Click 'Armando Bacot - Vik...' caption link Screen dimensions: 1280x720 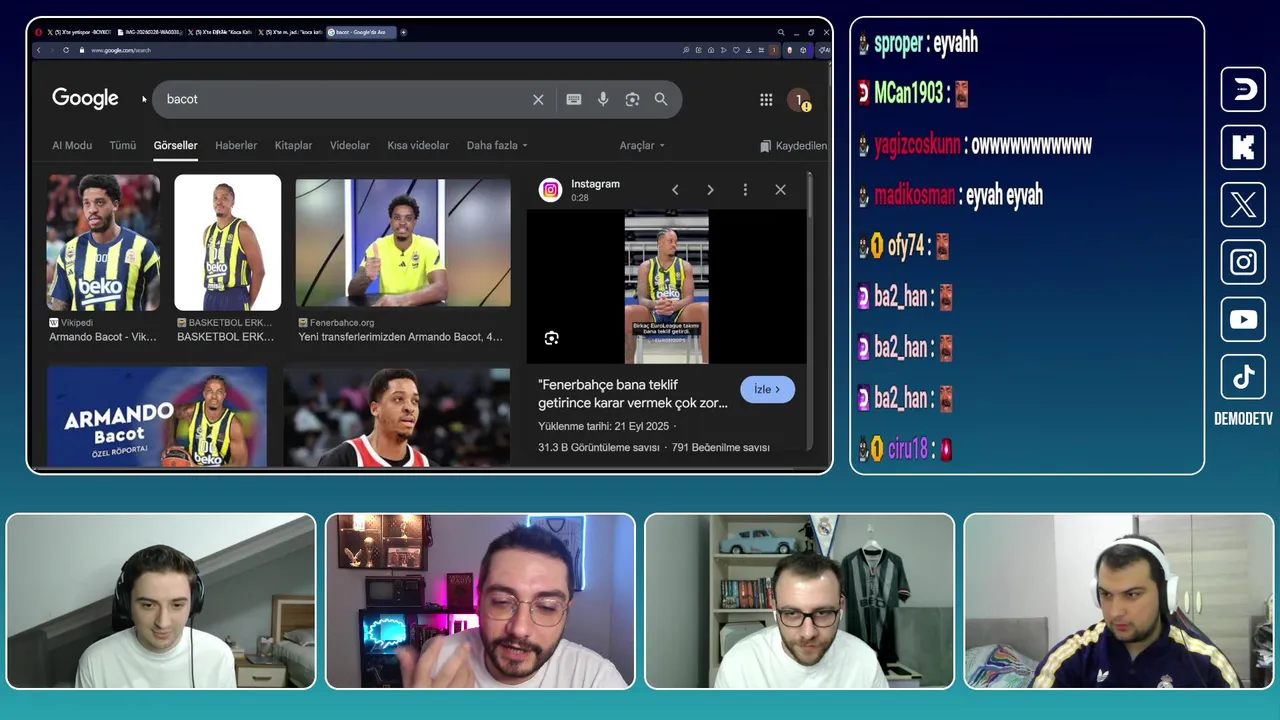pyautogui.click(x=103, y=337)
